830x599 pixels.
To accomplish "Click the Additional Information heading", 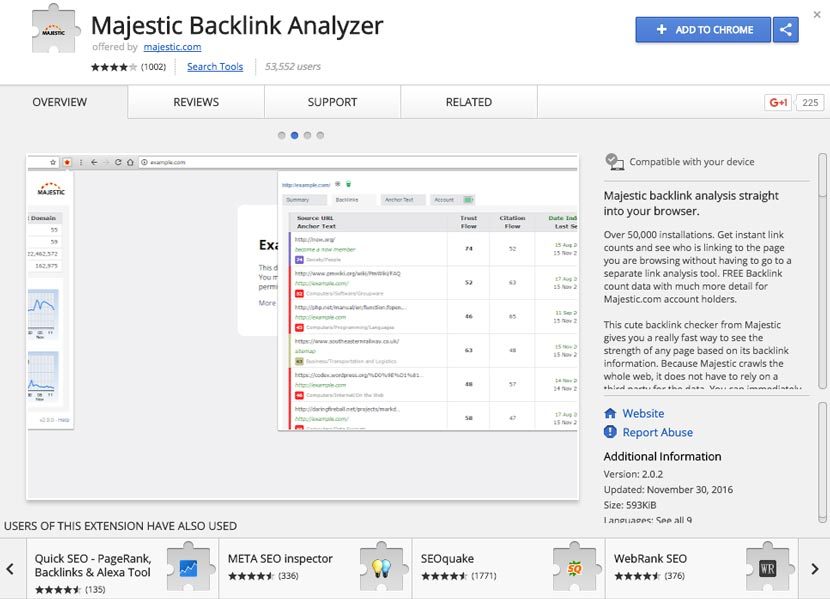I will pos(662,456).
